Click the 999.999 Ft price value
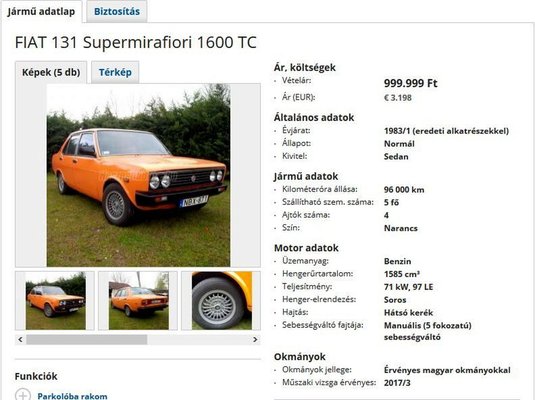 (x=410, y=83)
